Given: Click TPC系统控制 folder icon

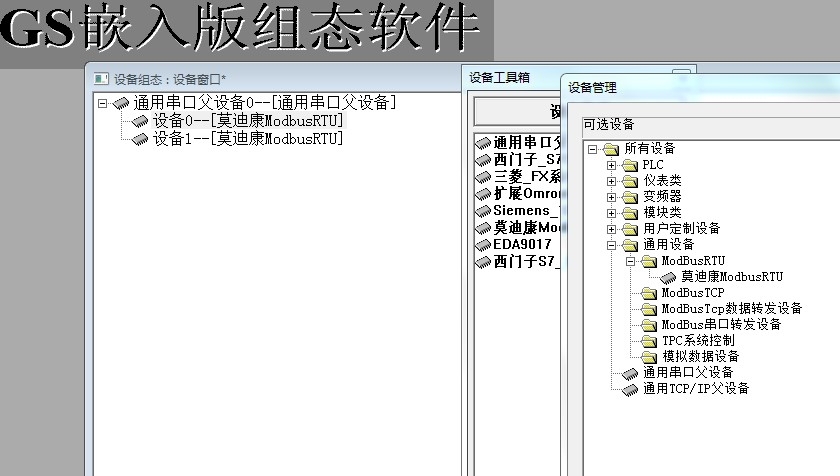Looking at the screenshot, I should coord(649,342).
